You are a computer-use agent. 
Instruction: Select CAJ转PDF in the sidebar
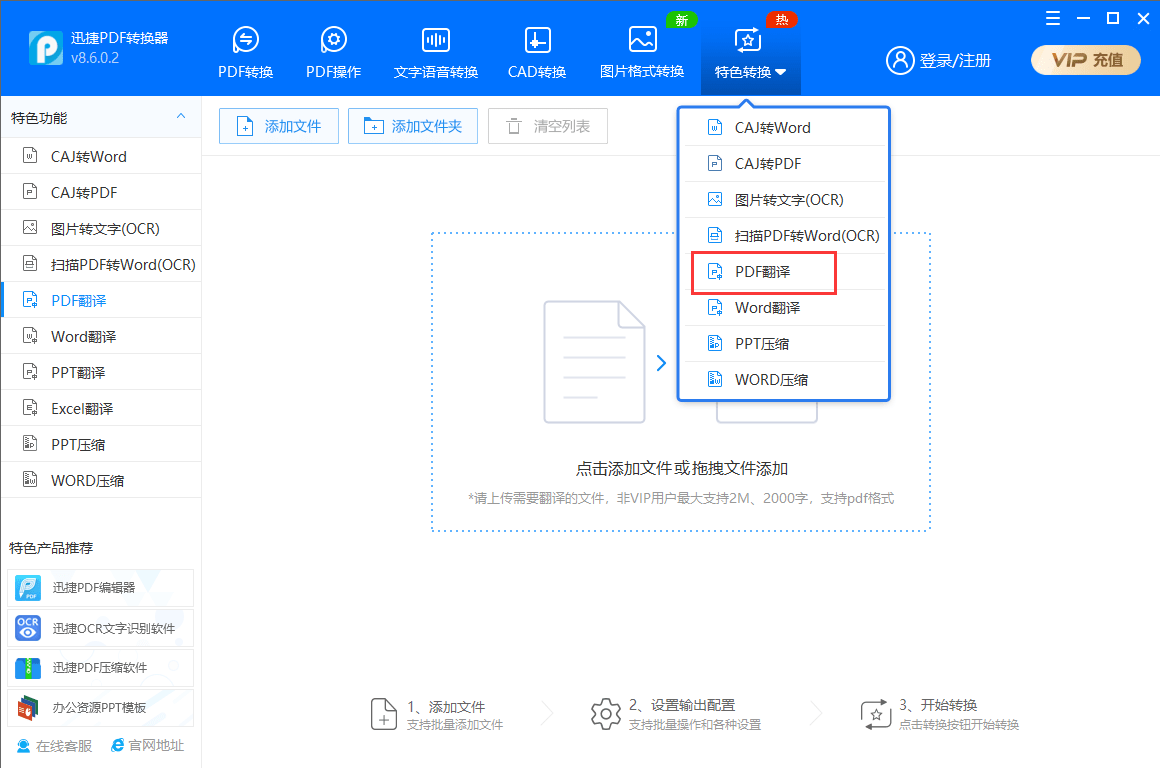tap(101, 192)
